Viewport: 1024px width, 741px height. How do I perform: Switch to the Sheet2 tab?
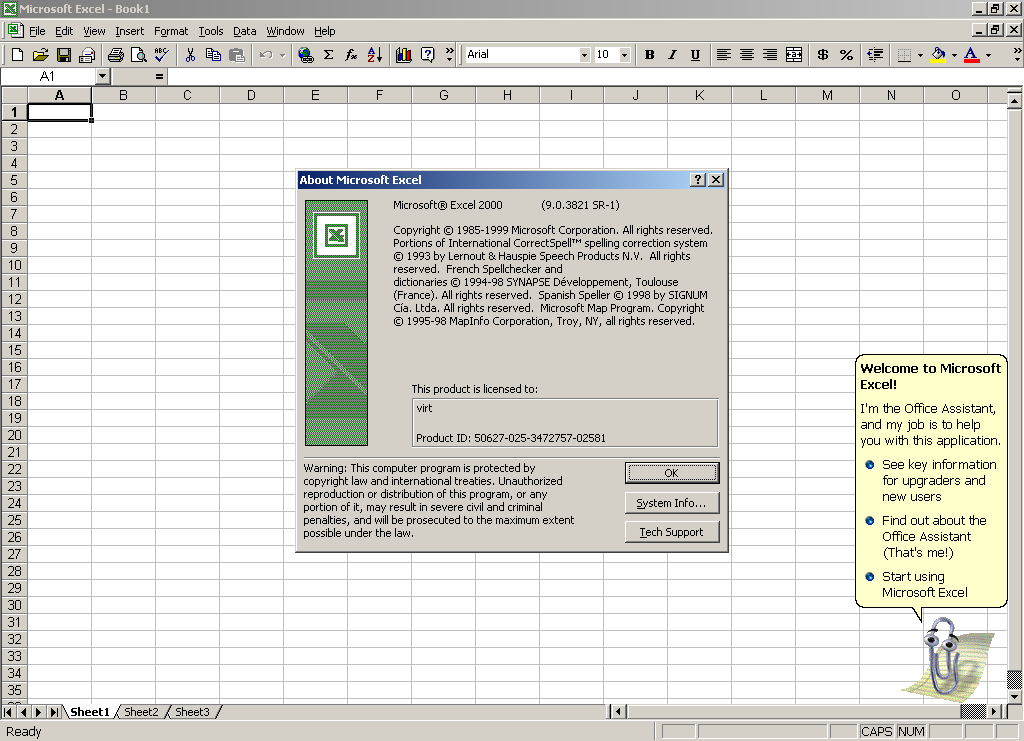(x=141, y=712)
